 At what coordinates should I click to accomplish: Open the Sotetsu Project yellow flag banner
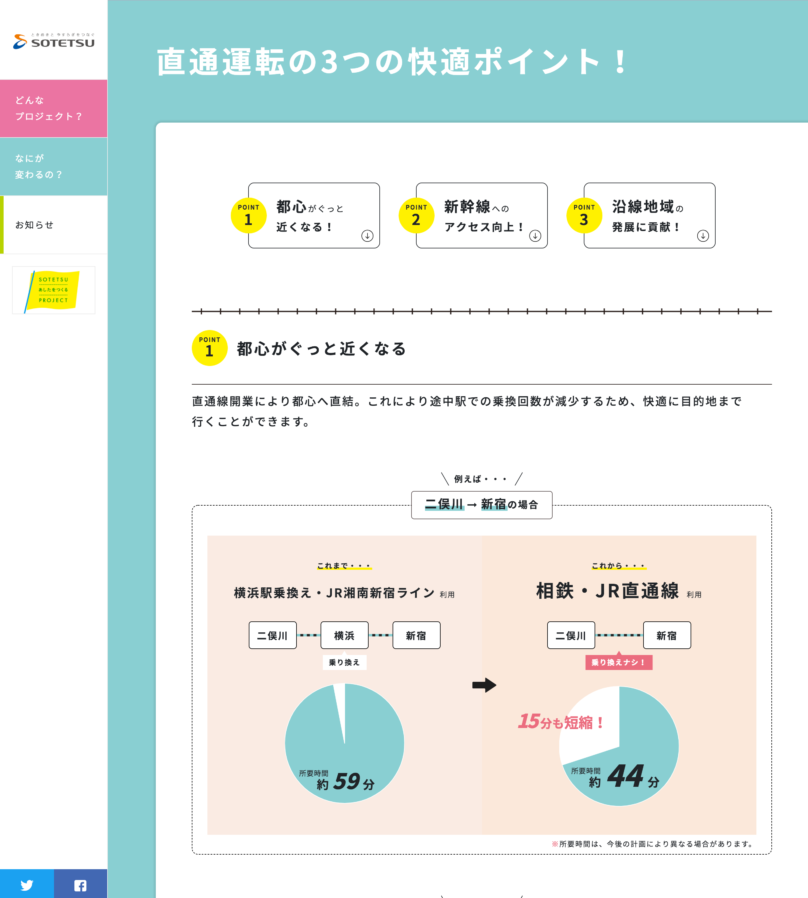pos(53,290)
